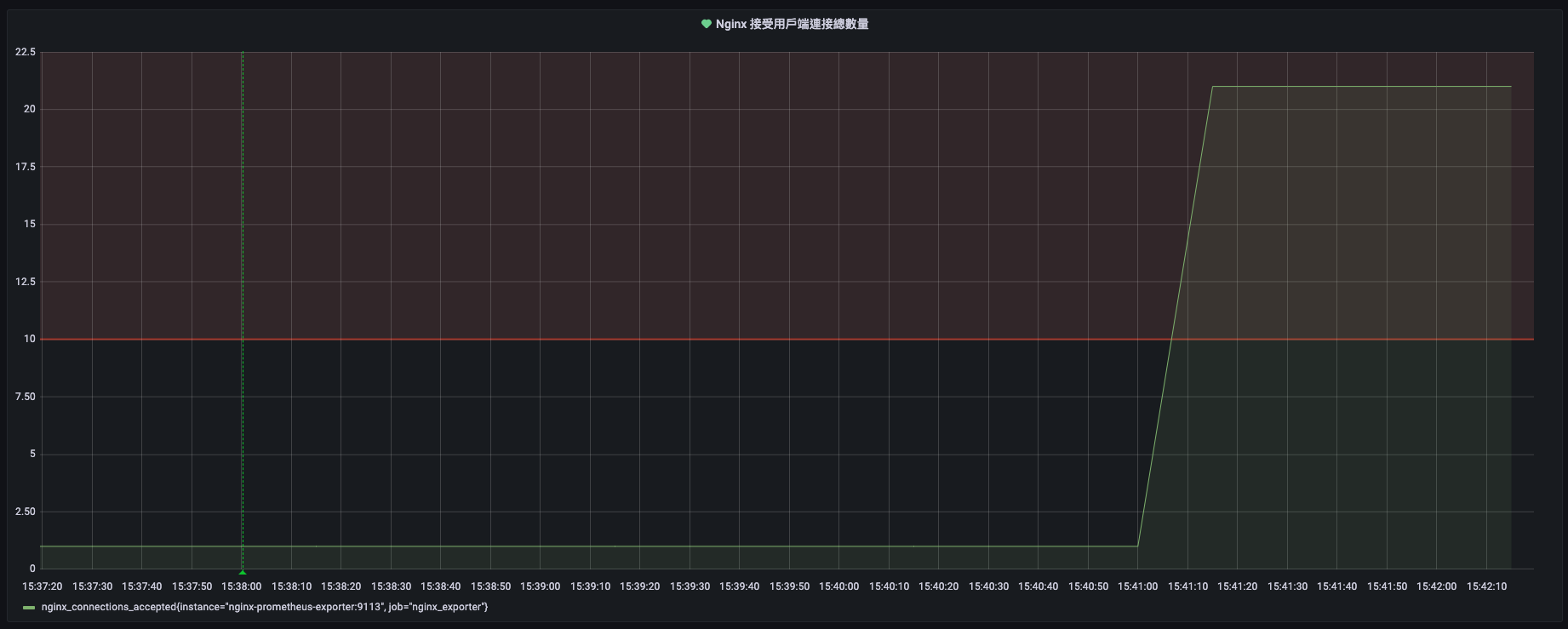Click the red threshold line at 10
This screenshot has width=1568, height=629.
[787, 339]
